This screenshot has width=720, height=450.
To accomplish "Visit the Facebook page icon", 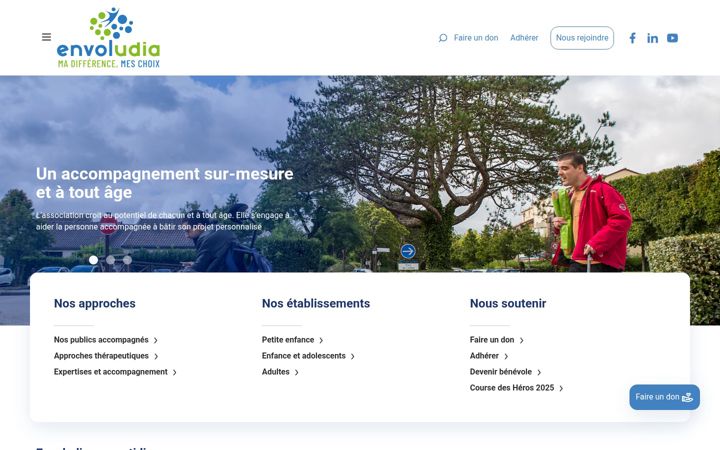I will (632, 38).
